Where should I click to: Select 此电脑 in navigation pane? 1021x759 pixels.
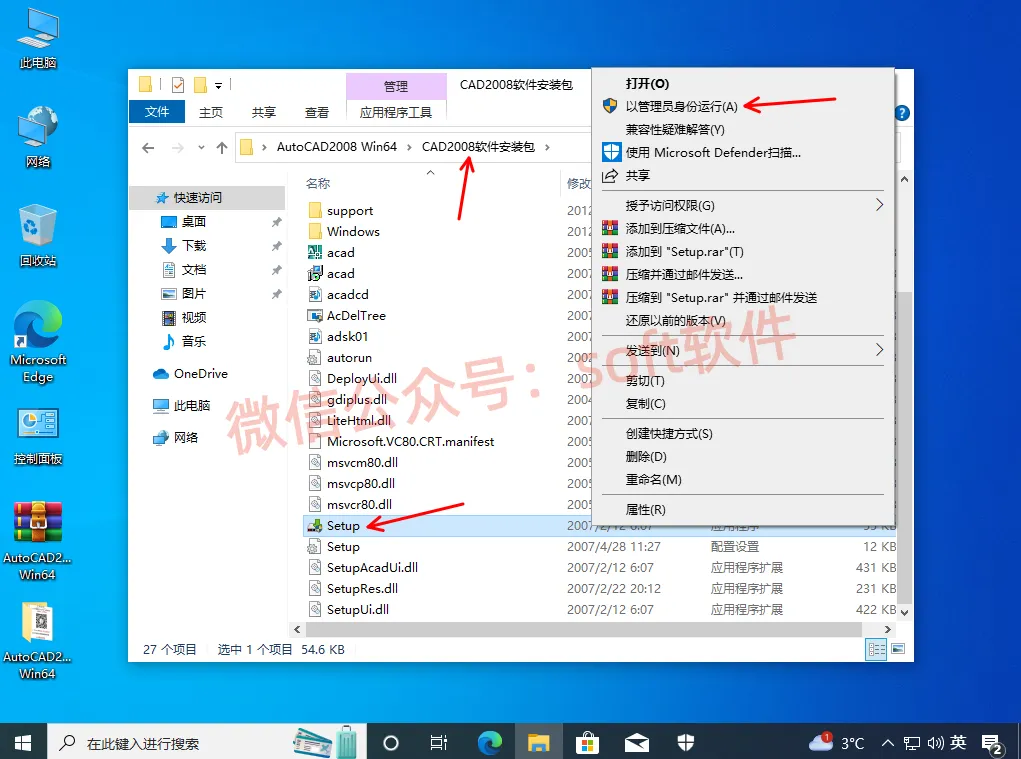click(x=191, y=406)
